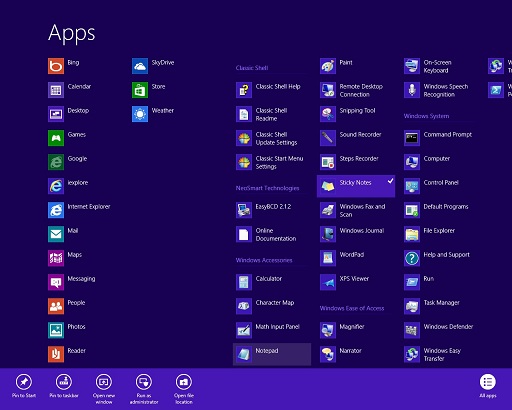
Task: Open Classic Shell Help icon
Action: point(244,90)
